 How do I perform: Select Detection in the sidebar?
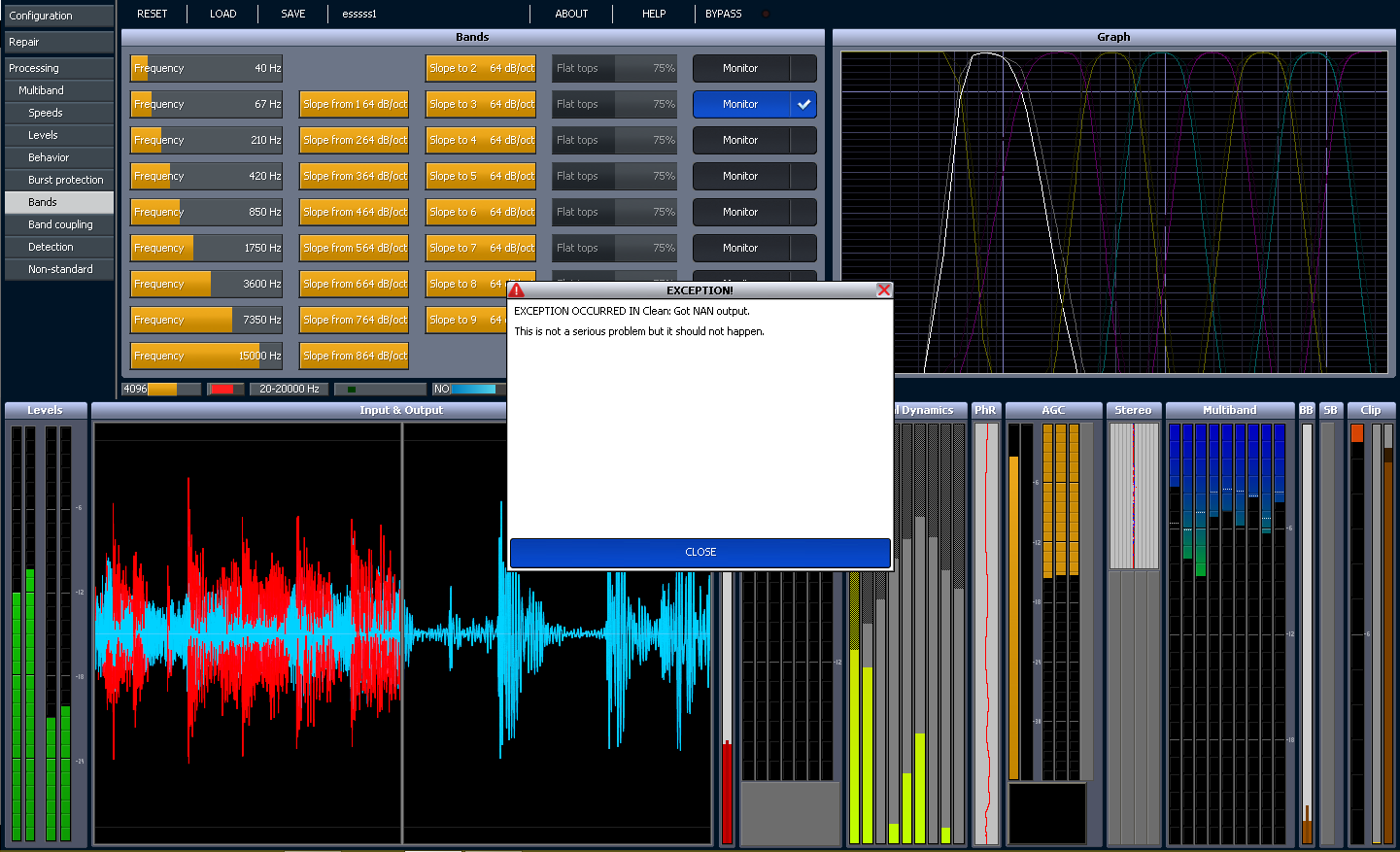click(x=59, y=247)
